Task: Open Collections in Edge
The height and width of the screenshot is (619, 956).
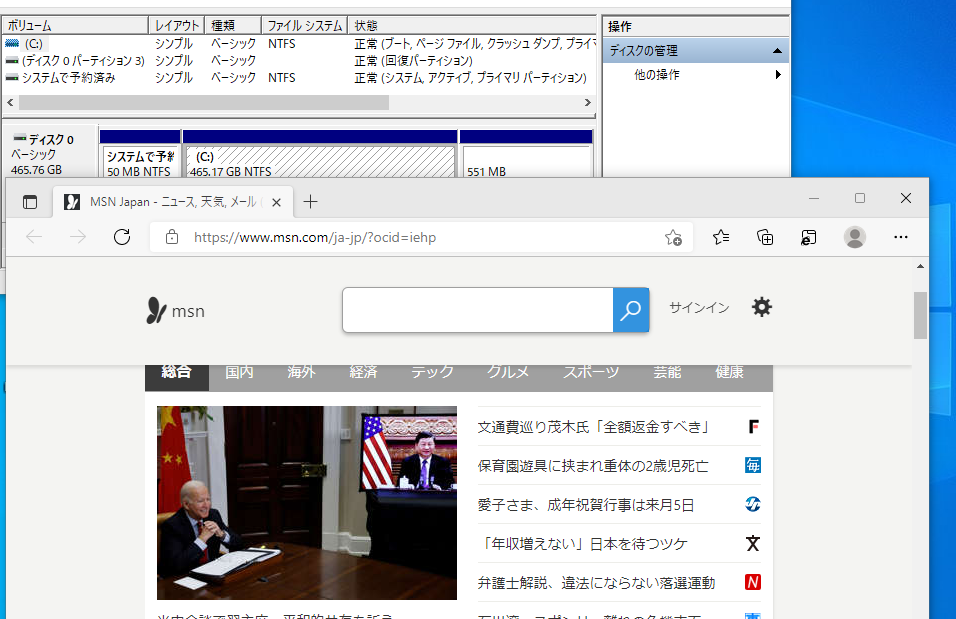Action: [765, 237]
